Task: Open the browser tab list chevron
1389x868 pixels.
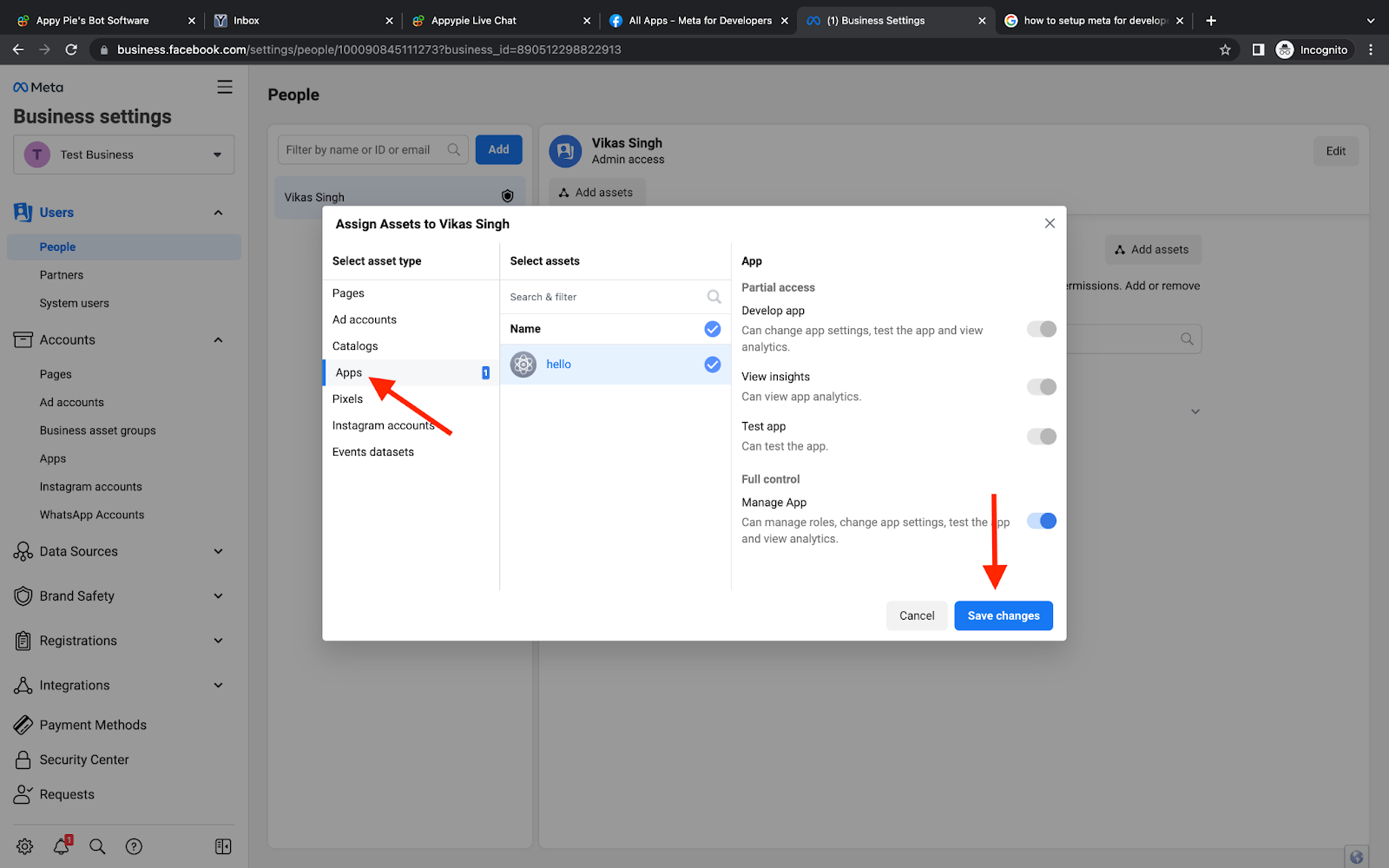Action: [x=1371, y=20]
